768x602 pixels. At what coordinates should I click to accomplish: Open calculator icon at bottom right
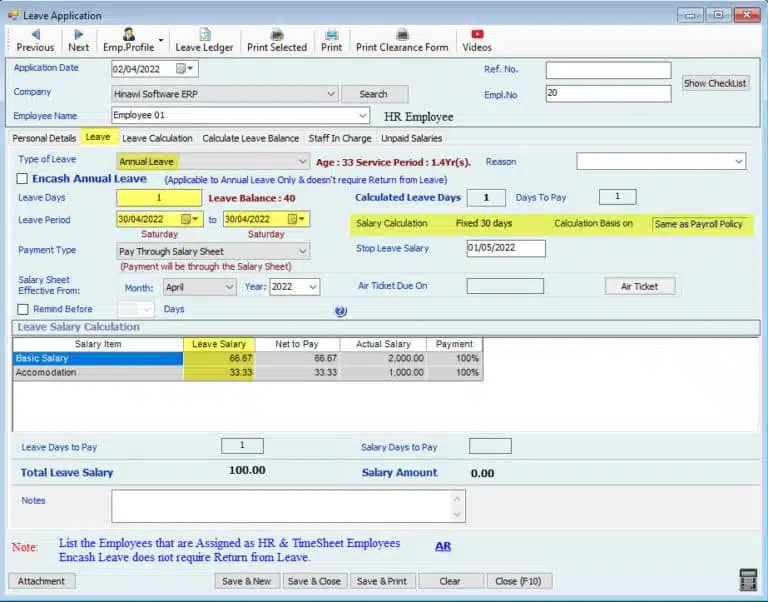pyautogui.click(x=748, y=580)
